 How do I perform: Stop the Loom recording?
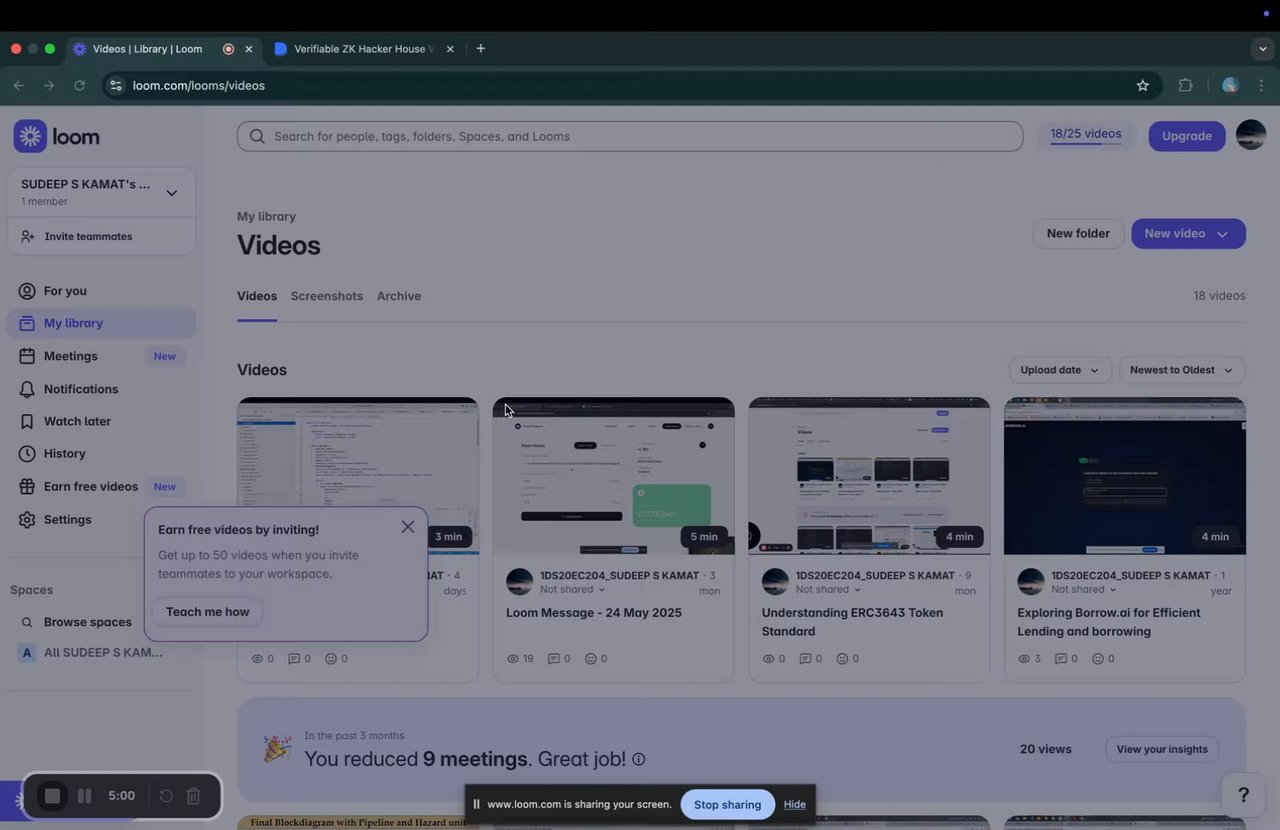click(x=52, y=796)
